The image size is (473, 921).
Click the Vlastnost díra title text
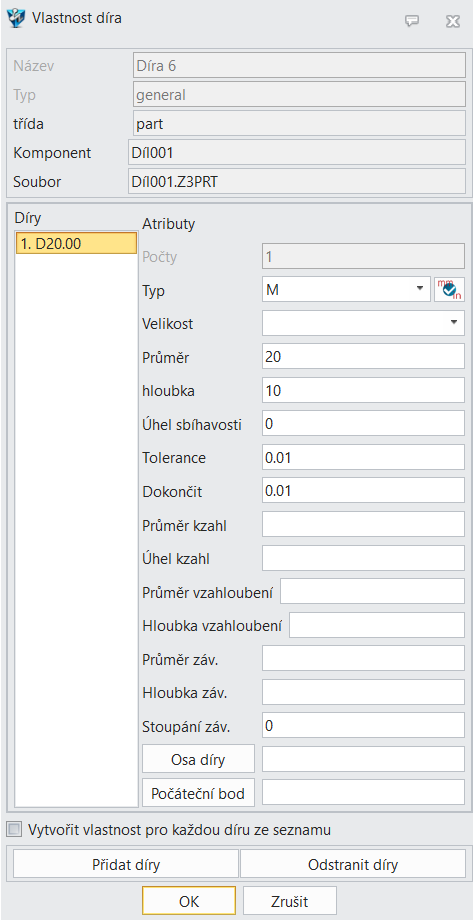77,18
